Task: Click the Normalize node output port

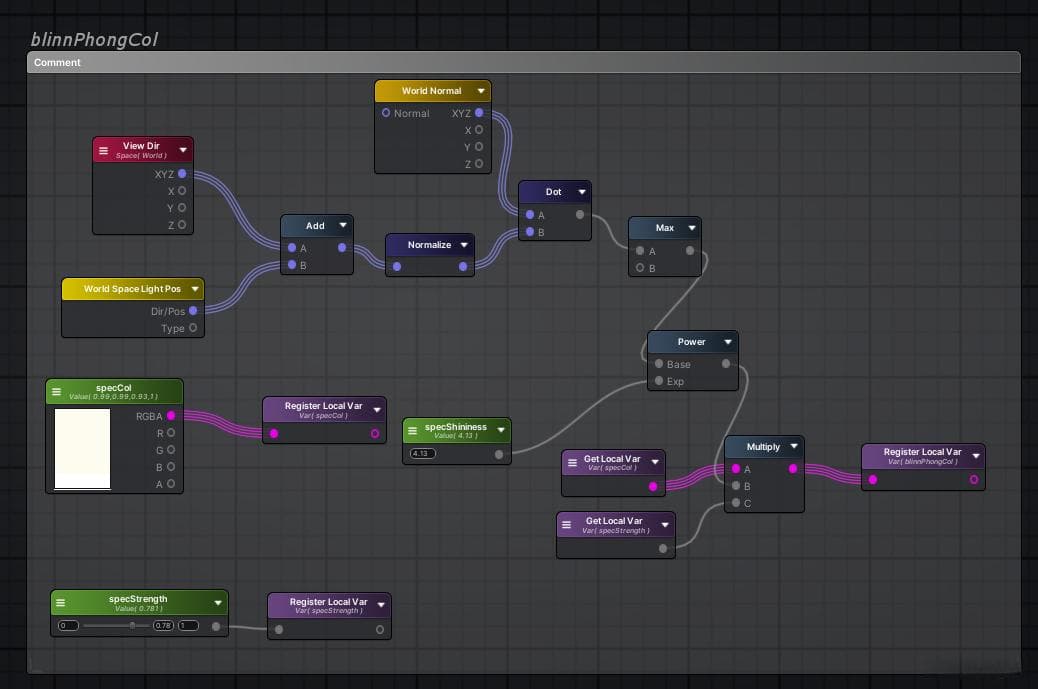Action: coord(463,267)
